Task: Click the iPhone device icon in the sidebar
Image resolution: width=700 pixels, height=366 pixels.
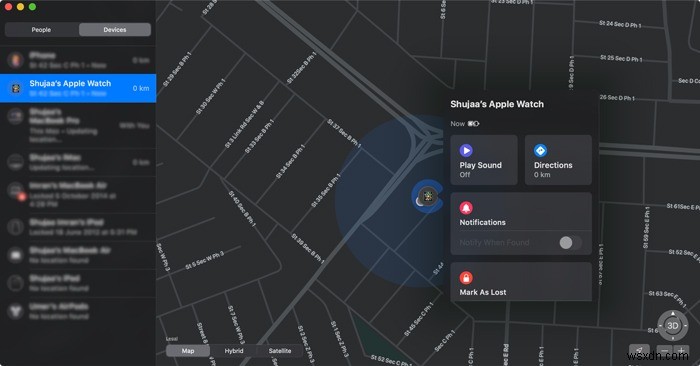Action: pos(16,60)
